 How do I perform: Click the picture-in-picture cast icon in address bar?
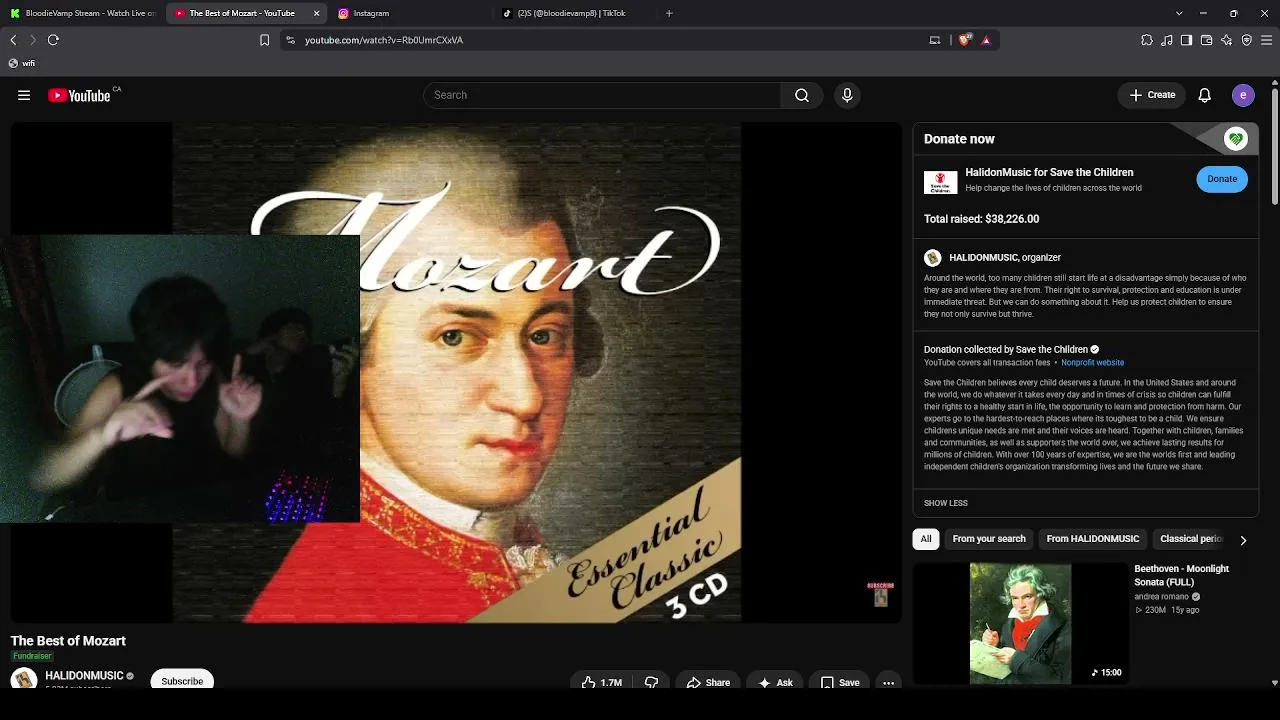click(935, 40)
